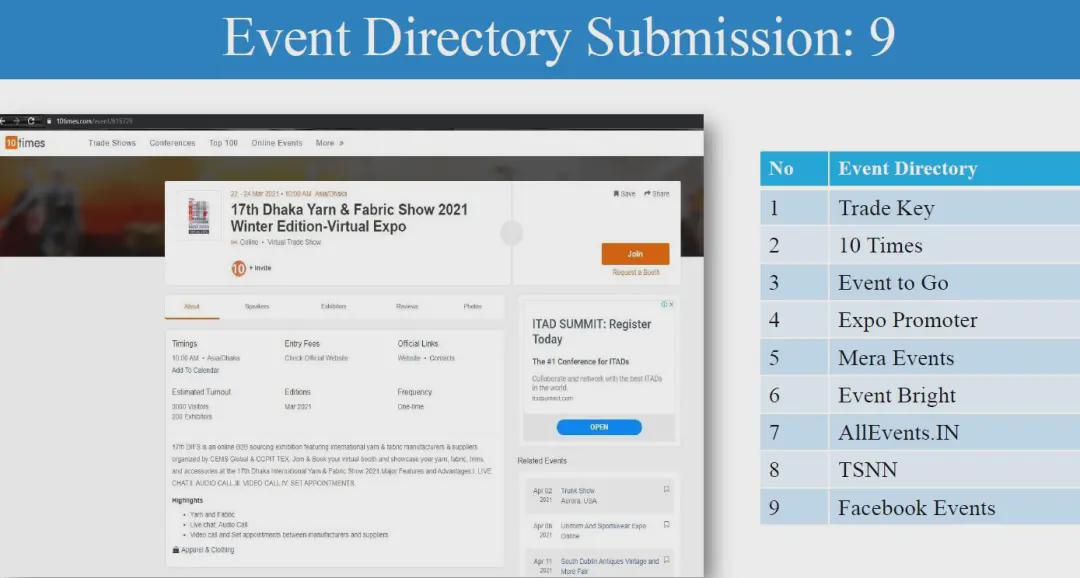Click the blue OPEN ad button

click(599, 427)
